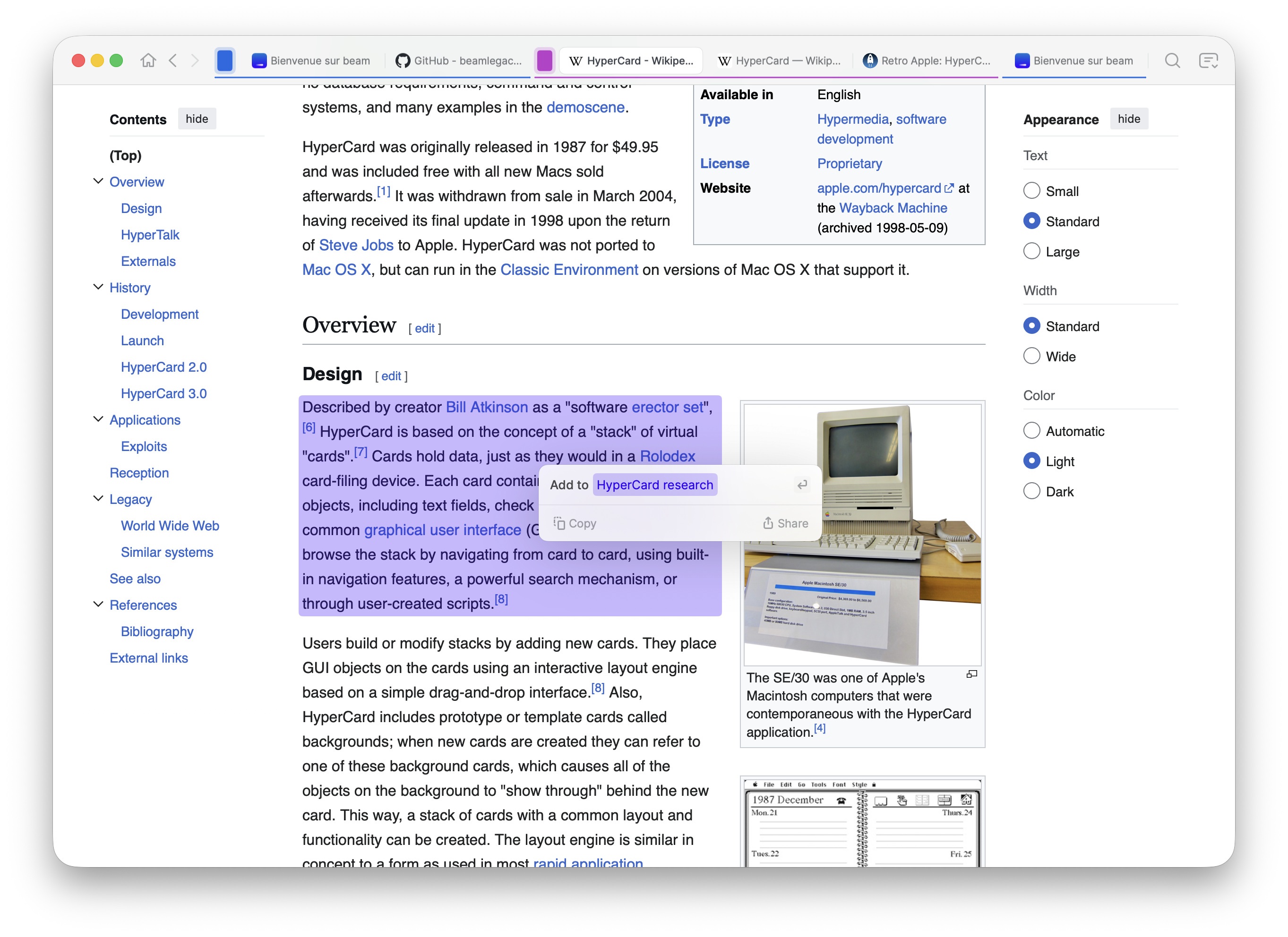The height and width of the screenshot is (937, 1288).
Task: Open citation [4] in the image caption
Action: pos(819,728)
